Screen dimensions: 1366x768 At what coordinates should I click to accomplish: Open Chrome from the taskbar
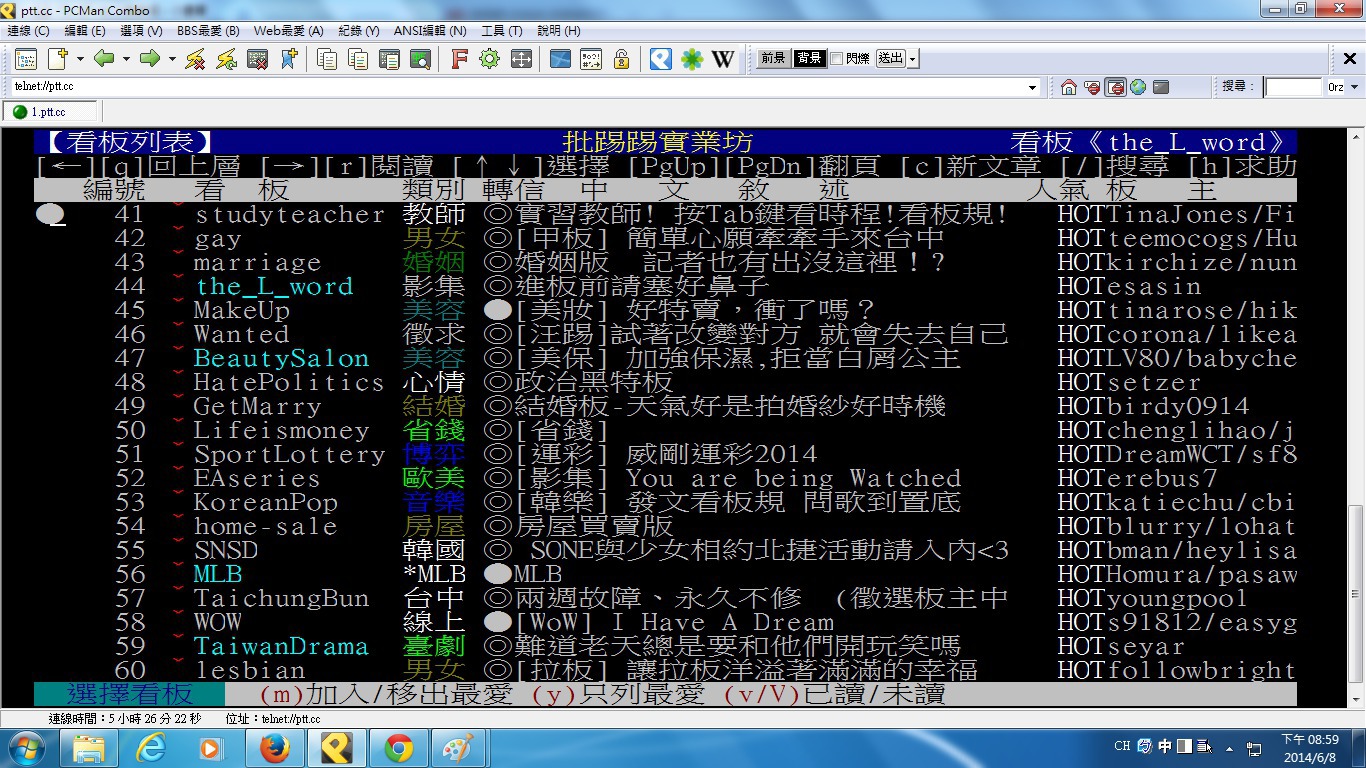pos(398,748)
